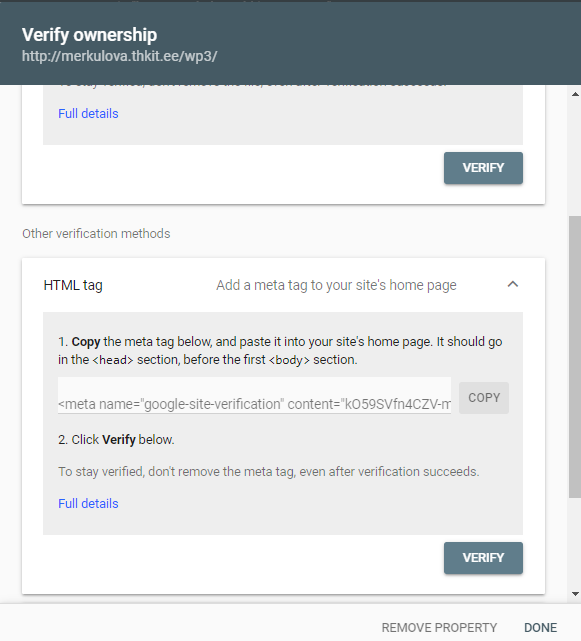Close the dialog with DONE
The image size is (581, 641).
tap(541, 627)
